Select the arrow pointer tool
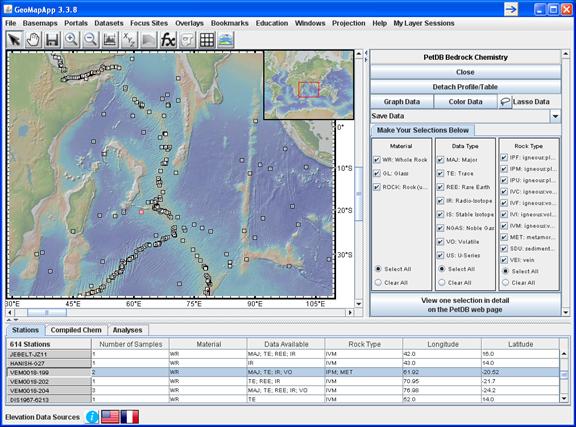Screen dimensions: 576x427 tap(15, 40)
